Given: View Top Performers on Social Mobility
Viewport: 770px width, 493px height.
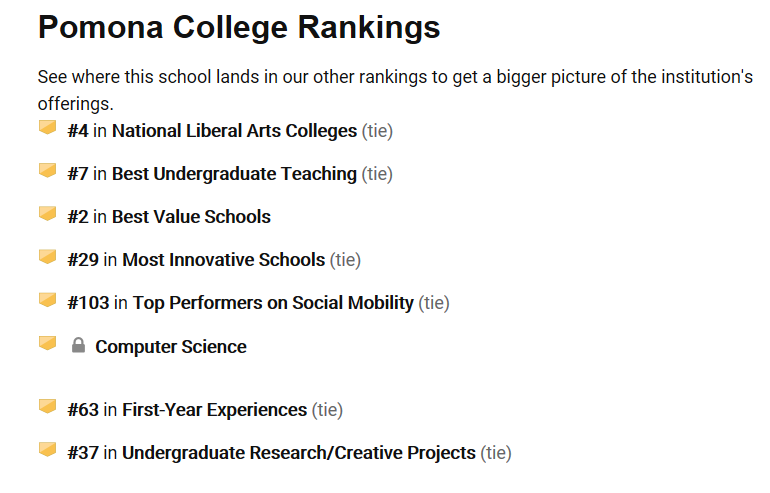Looking at the screenshot, I should point(273,303).
